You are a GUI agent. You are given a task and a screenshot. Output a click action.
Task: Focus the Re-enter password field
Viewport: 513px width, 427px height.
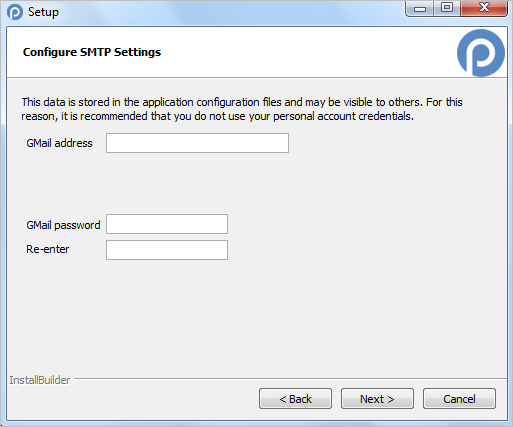coord(167,250)
